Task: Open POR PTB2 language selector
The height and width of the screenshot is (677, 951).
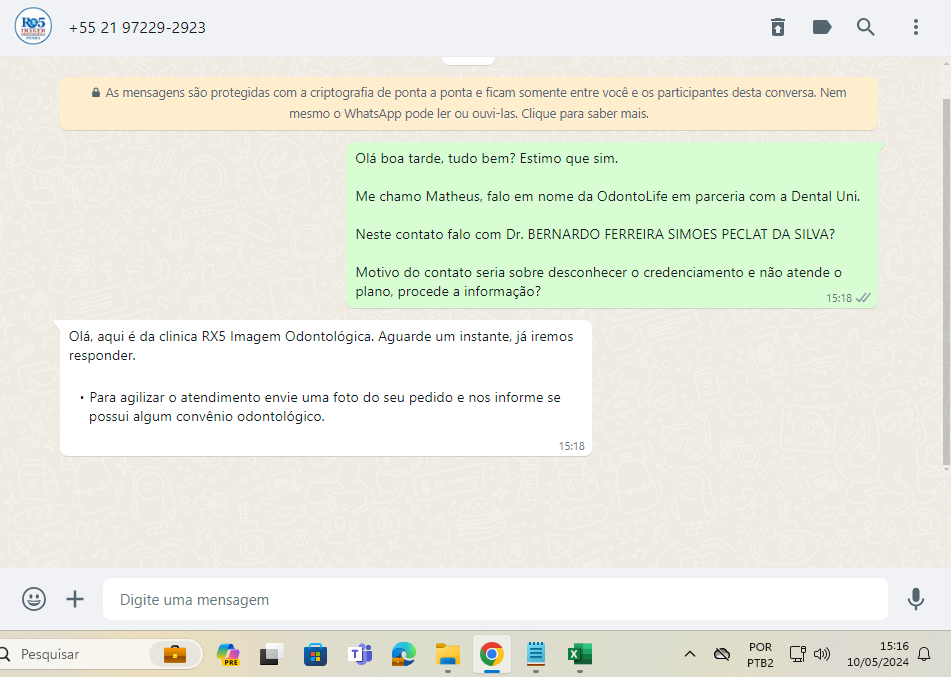Action: tap(761, 655)
